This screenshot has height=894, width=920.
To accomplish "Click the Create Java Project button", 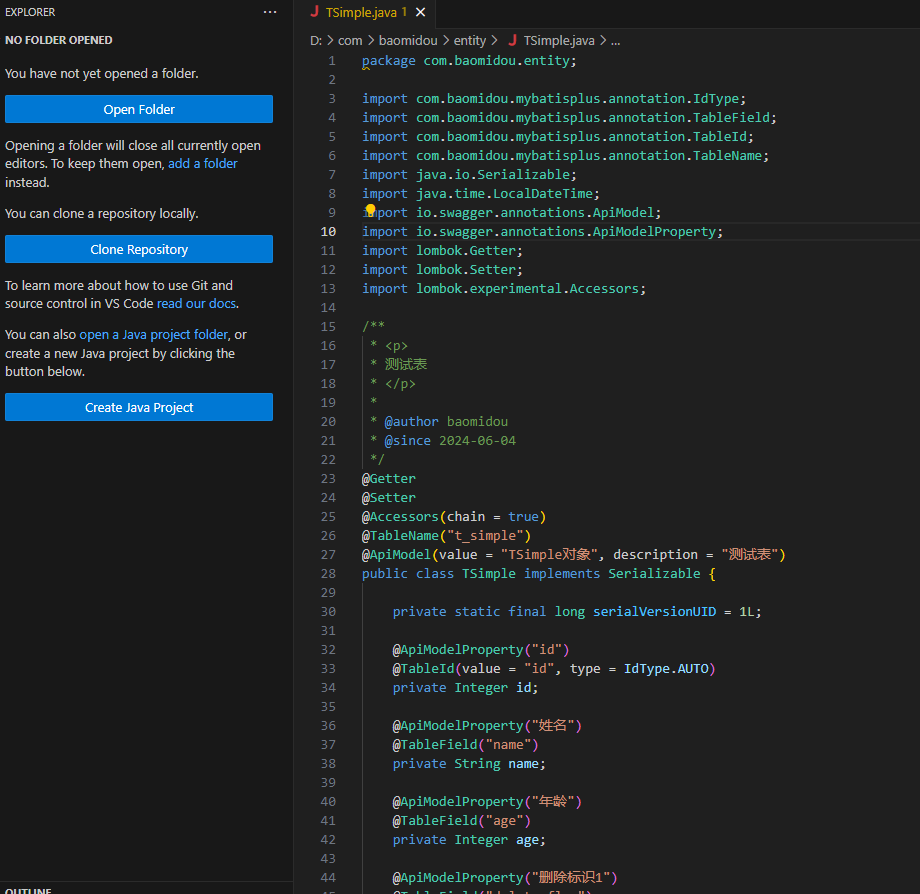I will (x=139, y=407).
